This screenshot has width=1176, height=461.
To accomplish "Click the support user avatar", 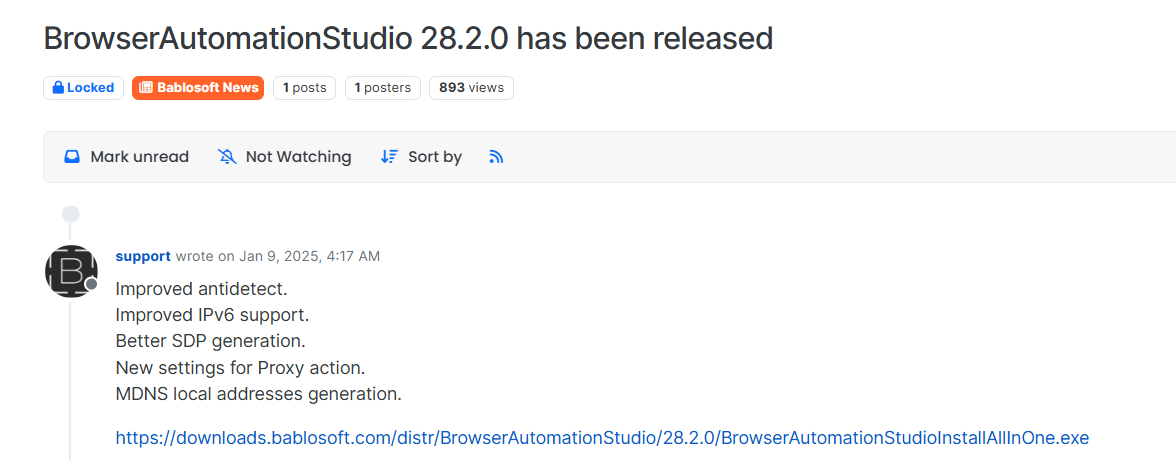I will click(71, 271).
